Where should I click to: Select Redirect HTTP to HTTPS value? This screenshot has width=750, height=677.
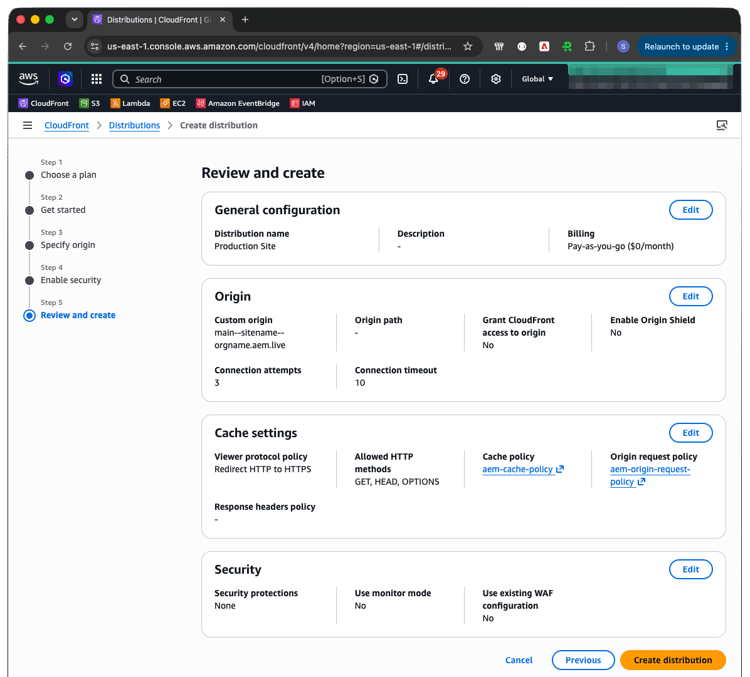263,469
